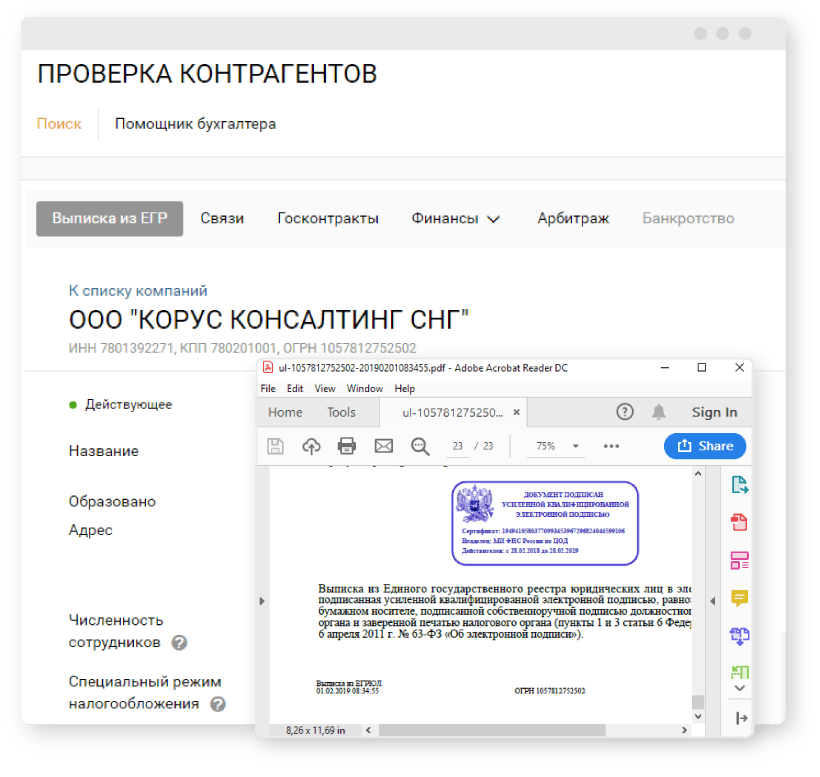Click the scroll down arrow in PDF view
This screenshot has height=777, width=820.
[x=698, y=716]
